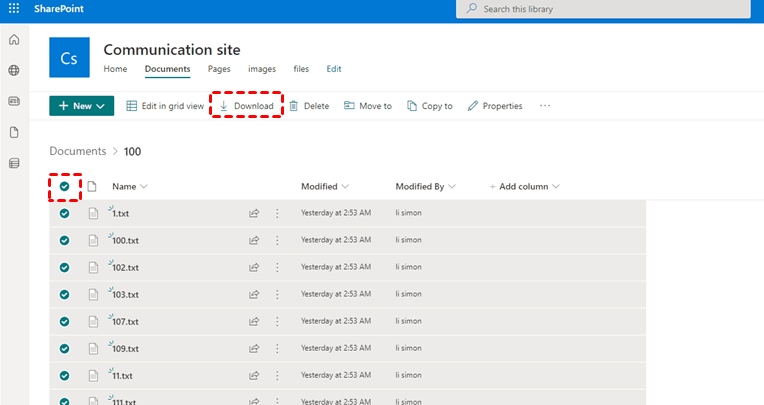Delete the selected files
The height and width of the screenshot is (405, 764).
pos(309,106)
